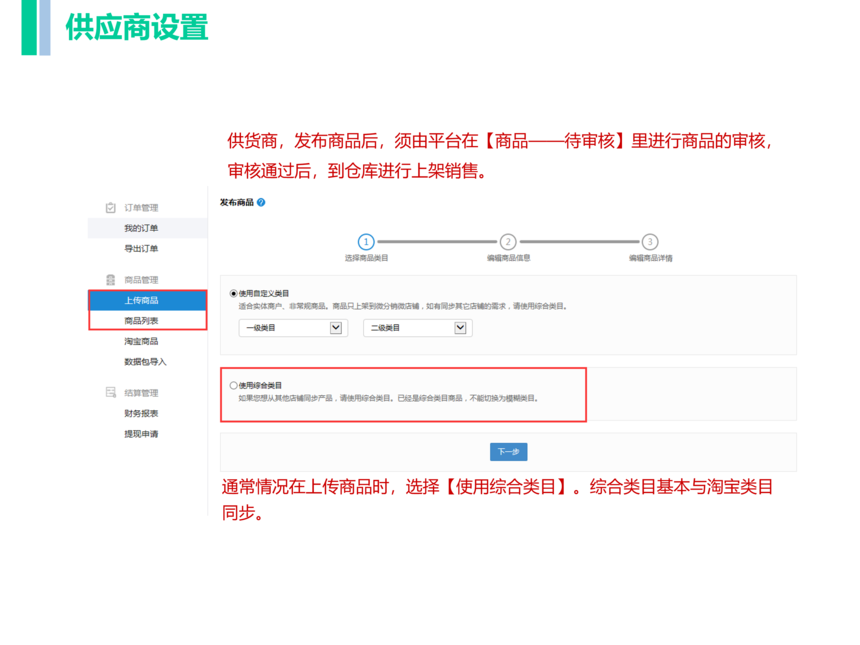Click step 3 circle 编辑商品详情
Screen dimensions: 860x645
pyautogui.click(x=650, y=241)
